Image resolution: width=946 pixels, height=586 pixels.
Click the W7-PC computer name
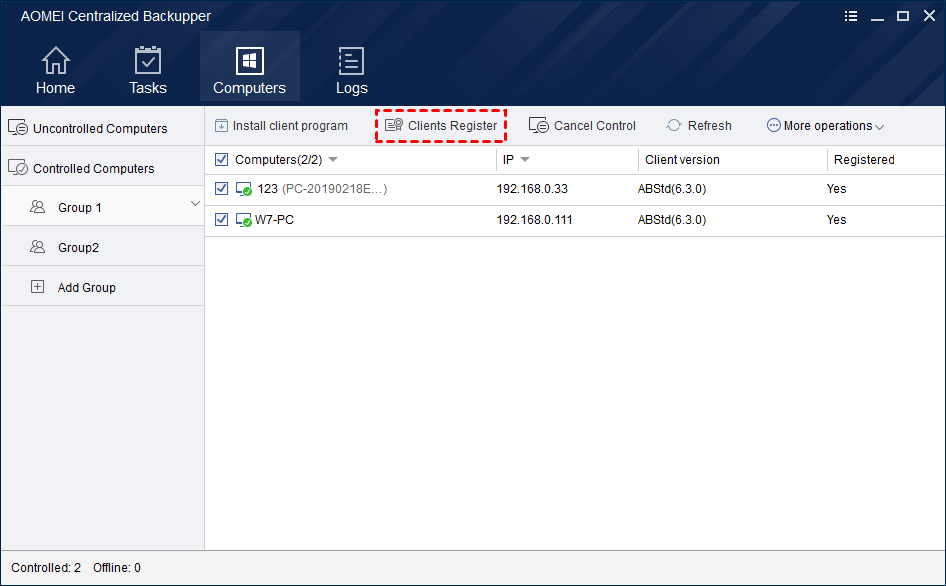pos(275,220)
